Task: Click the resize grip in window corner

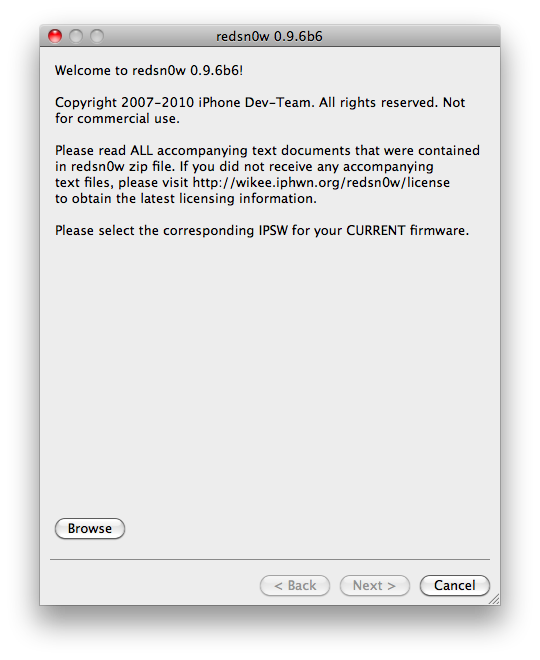Action: [494, 599]
